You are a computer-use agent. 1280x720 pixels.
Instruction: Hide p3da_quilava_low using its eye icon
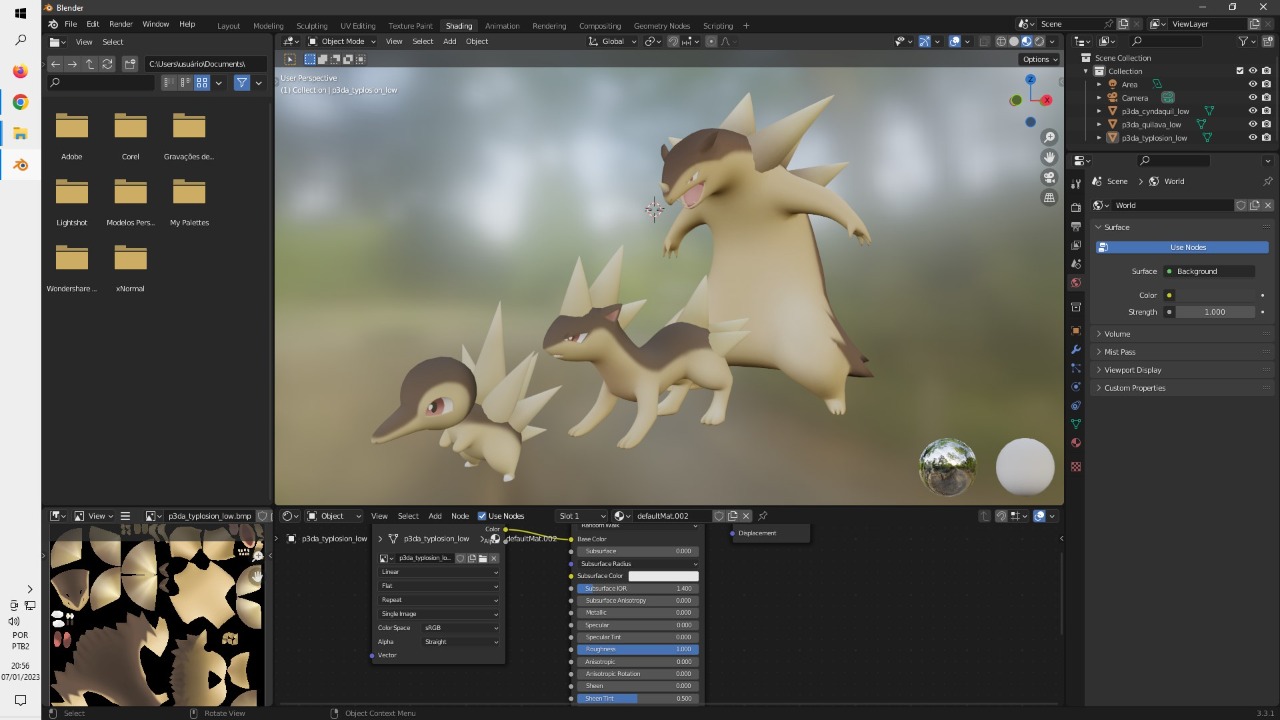[x=1252, y=125]
